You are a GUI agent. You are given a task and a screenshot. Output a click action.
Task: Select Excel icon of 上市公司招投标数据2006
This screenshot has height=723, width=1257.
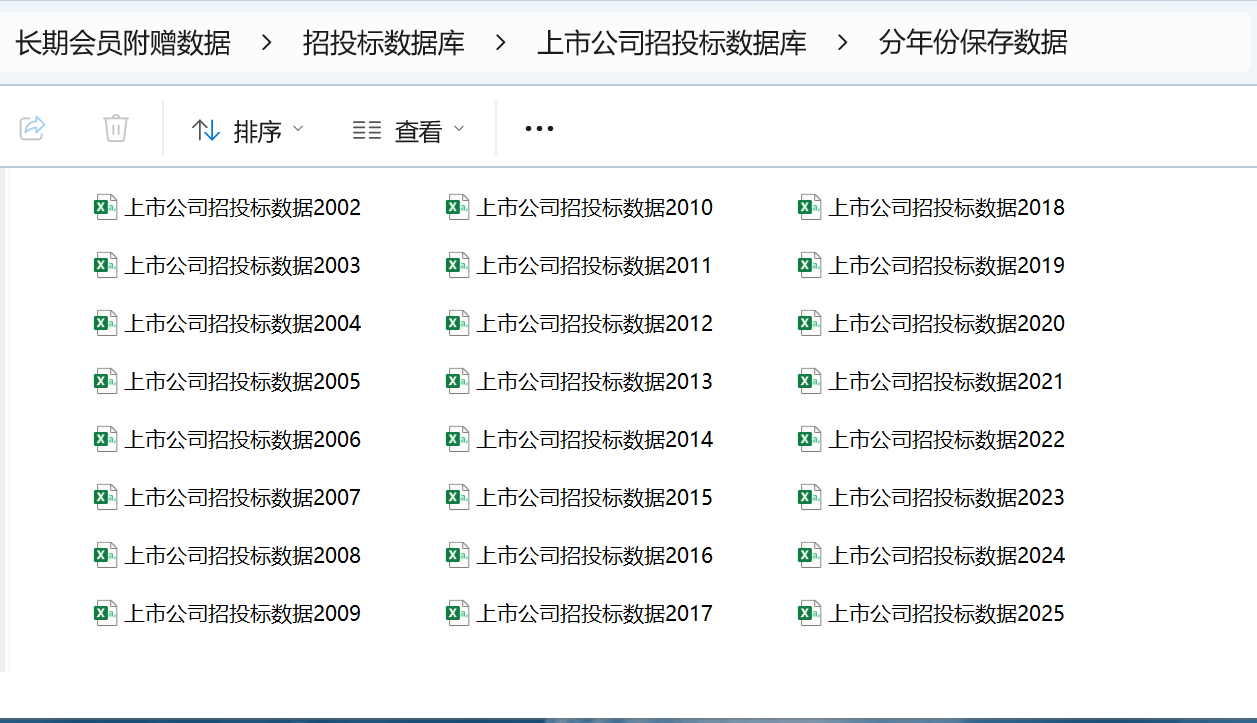coord(106,439)
